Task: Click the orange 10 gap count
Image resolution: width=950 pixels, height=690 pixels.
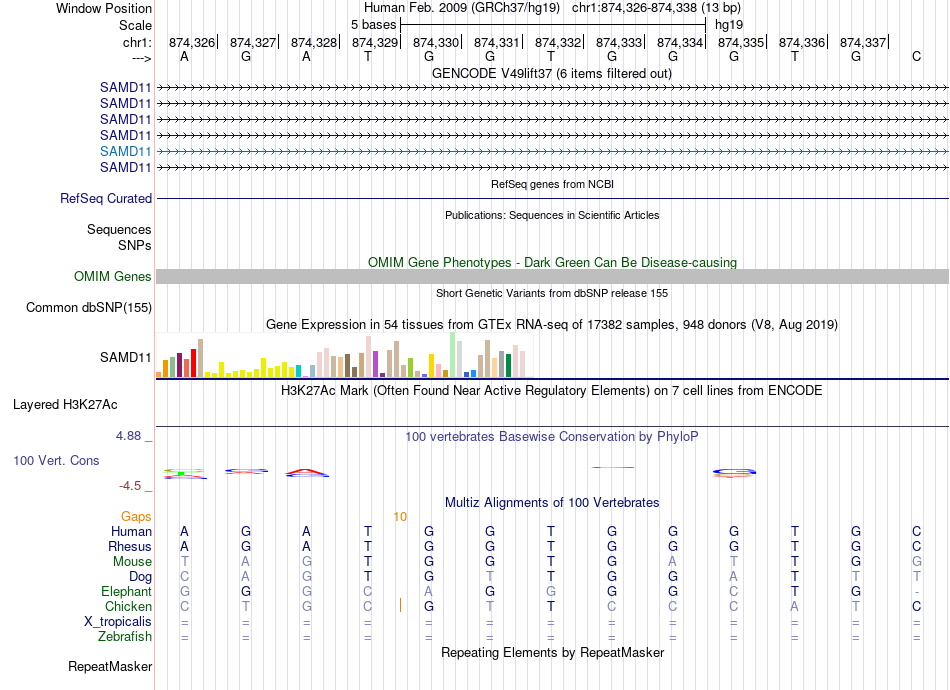Action: click(x=400, y=517)
